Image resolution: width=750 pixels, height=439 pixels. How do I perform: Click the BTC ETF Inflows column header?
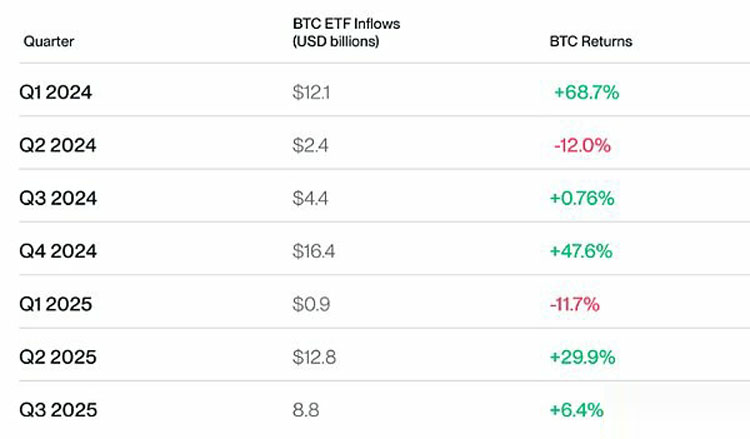coord(334,32)
